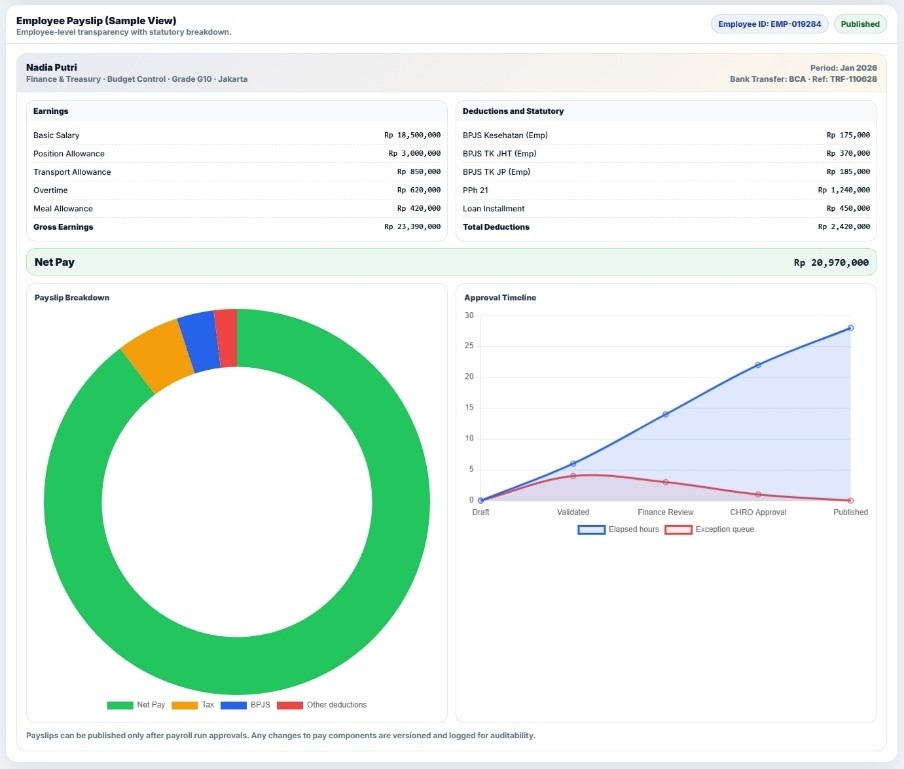Click the PPh 21 deduction row

coord(666,190)
